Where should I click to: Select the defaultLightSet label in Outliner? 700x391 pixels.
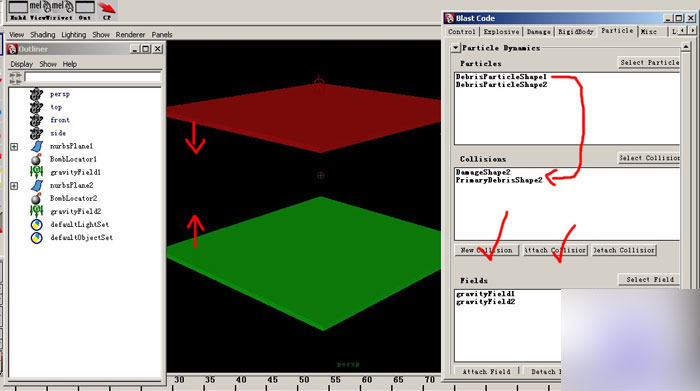(79, 225)
